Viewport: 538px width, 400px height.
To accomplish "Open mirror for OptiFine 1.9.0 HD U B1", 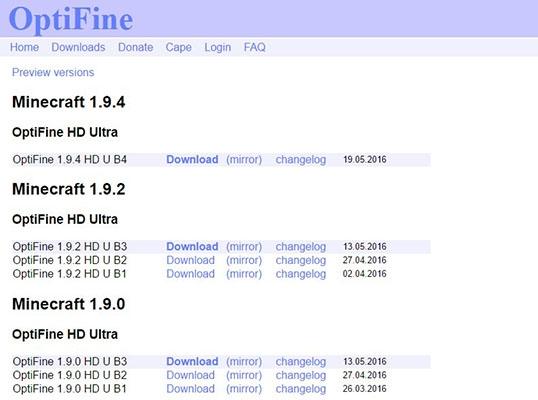I will click(x=244, y=389).
